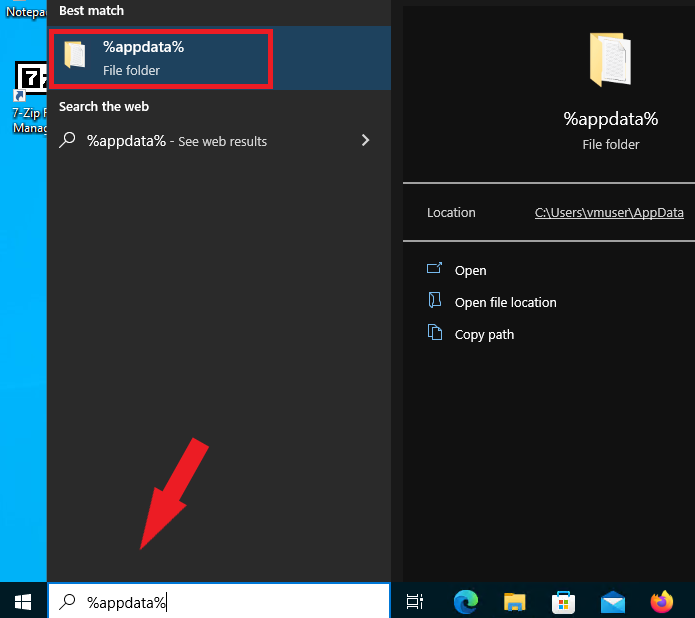Click the large %appdata% folder preview icon
The height and width of the screenshot is (618, 695).
pos(610,59)
